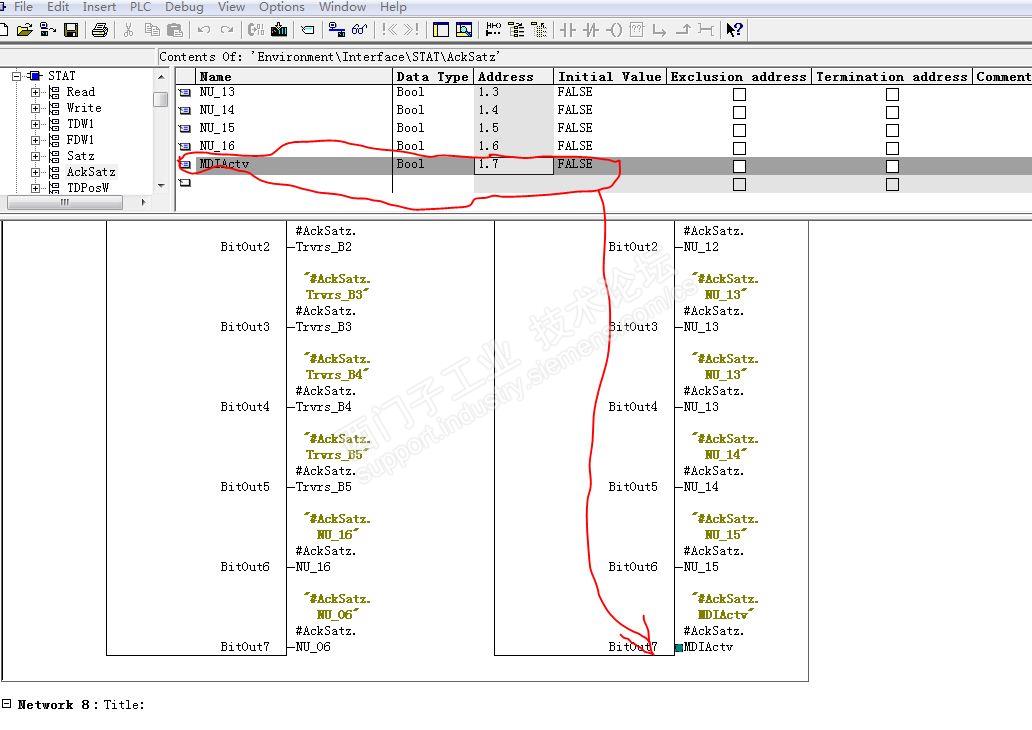Click the Address column header
Screen dimensions: 1032x730
(513, 76)
